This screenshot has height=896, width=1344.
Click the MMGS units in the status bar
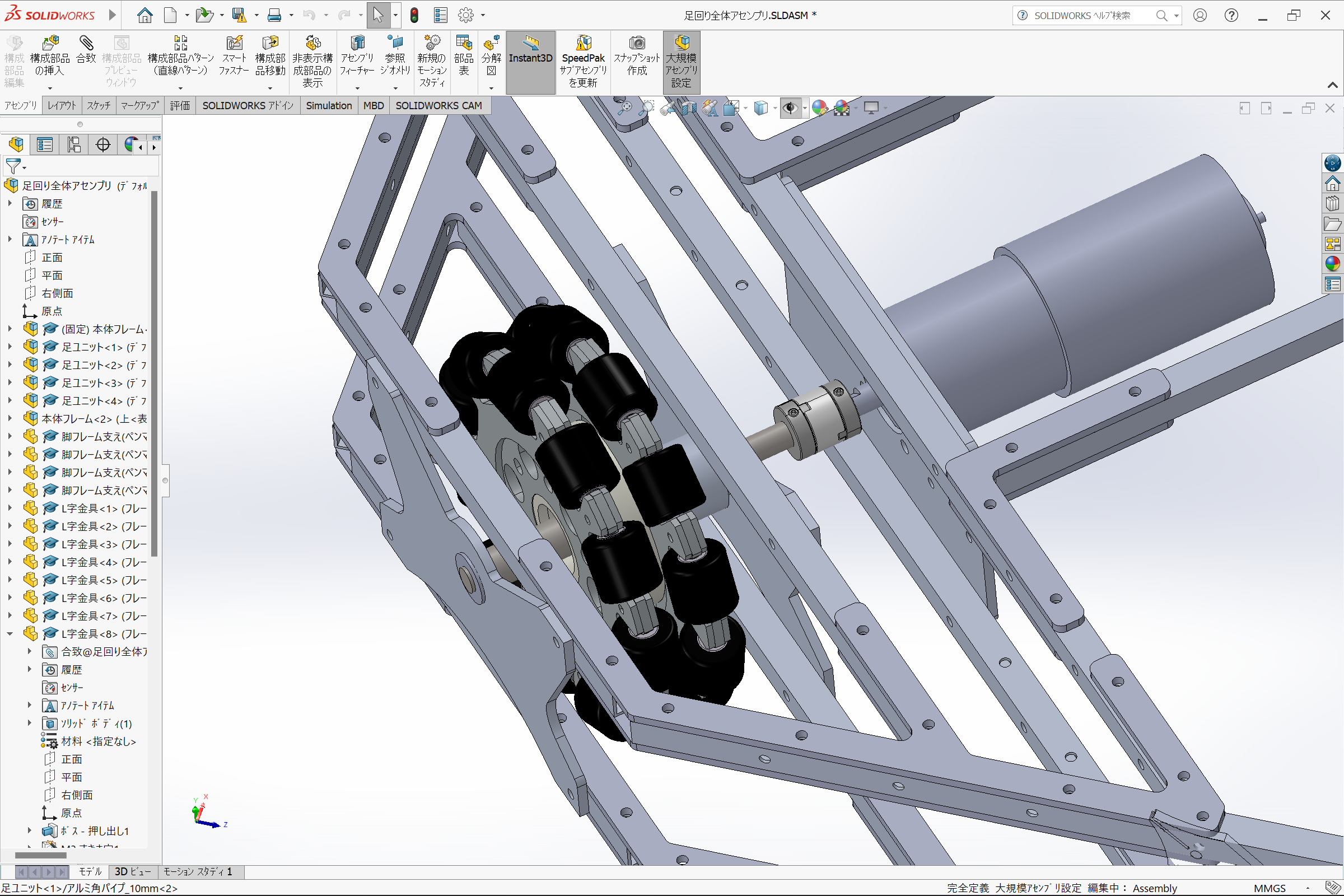click(1270, 888)
